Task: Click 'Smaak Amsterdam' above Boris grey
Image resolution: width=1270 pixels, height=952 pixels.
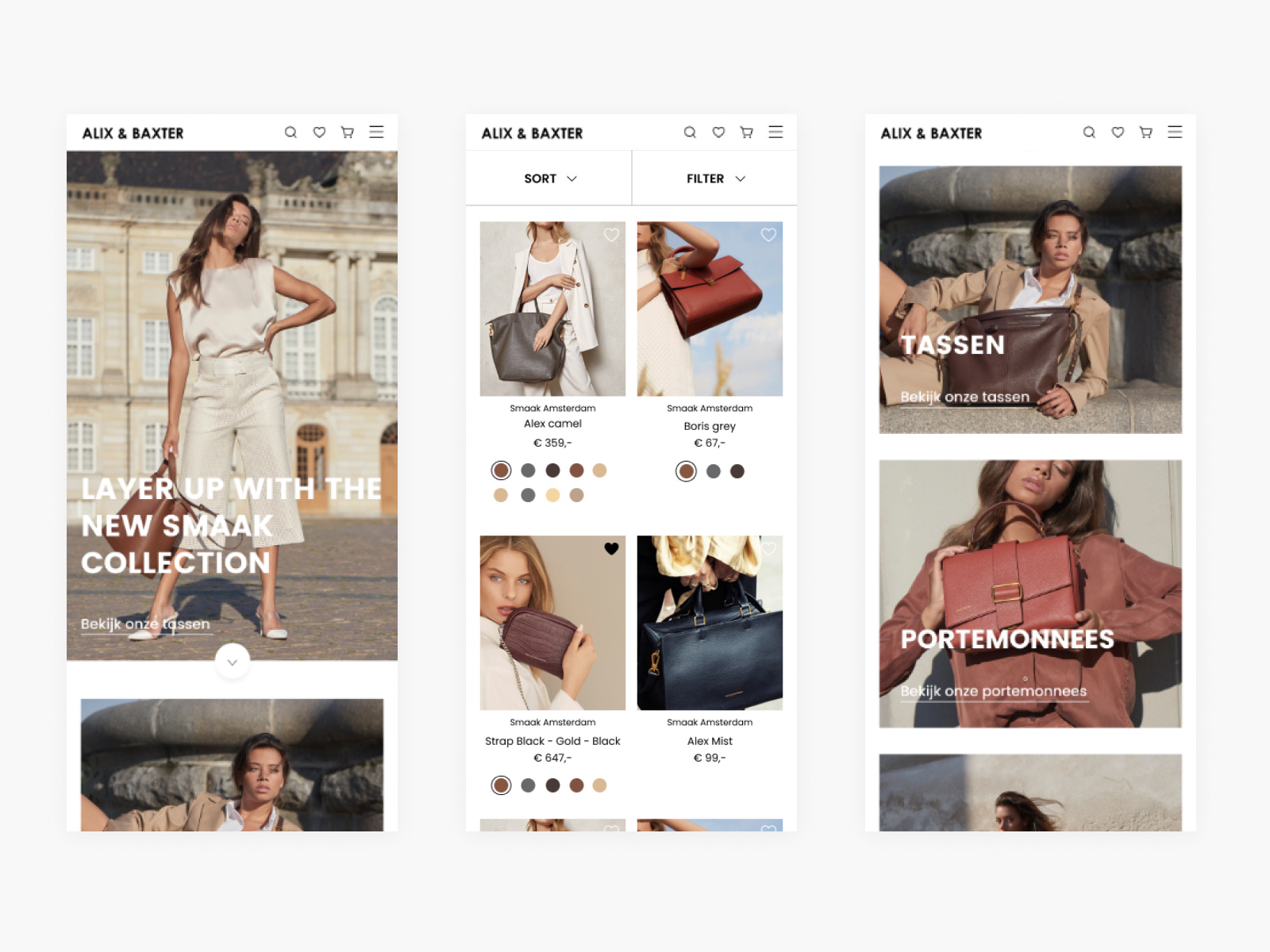Action: point(710,409)
